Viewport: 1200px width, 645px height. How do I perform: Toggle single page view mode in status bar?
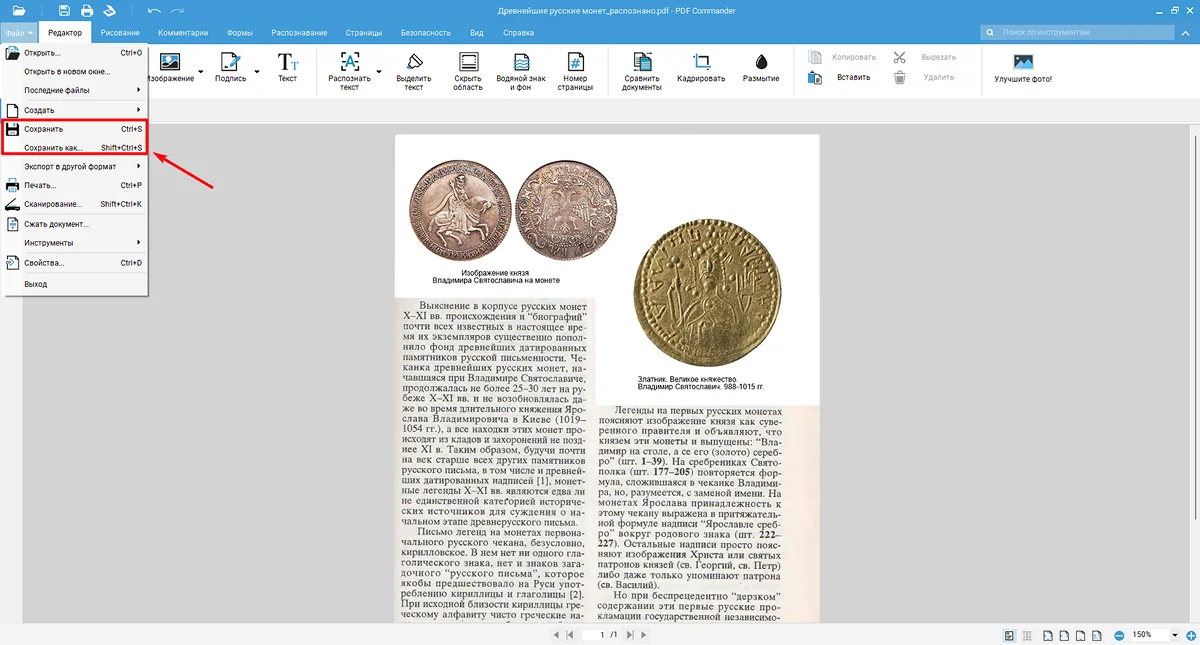point(1010,635)
